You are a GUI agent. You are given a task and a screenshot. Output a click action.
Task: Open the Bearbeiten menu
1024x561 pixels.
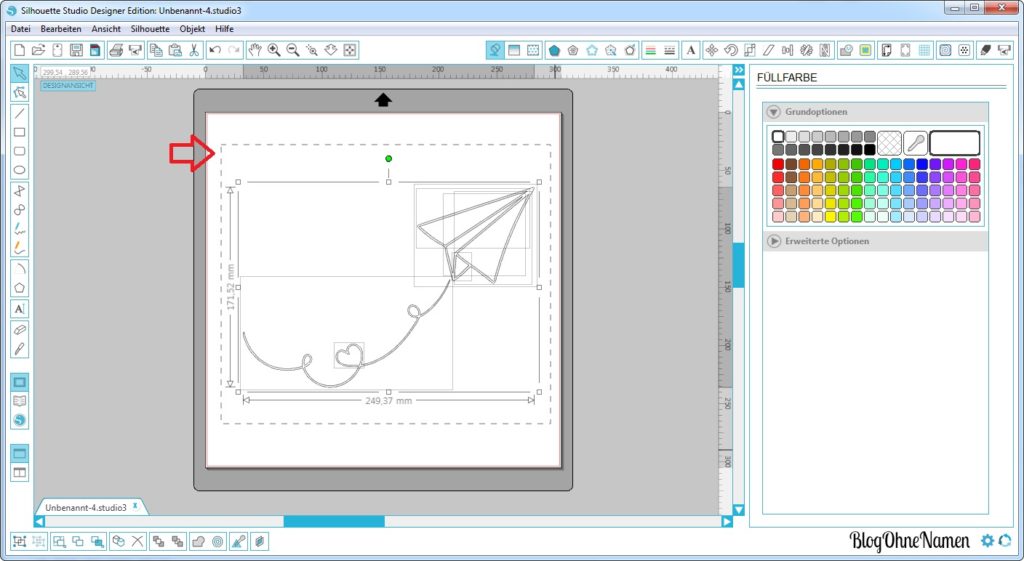tap(61, 29)
